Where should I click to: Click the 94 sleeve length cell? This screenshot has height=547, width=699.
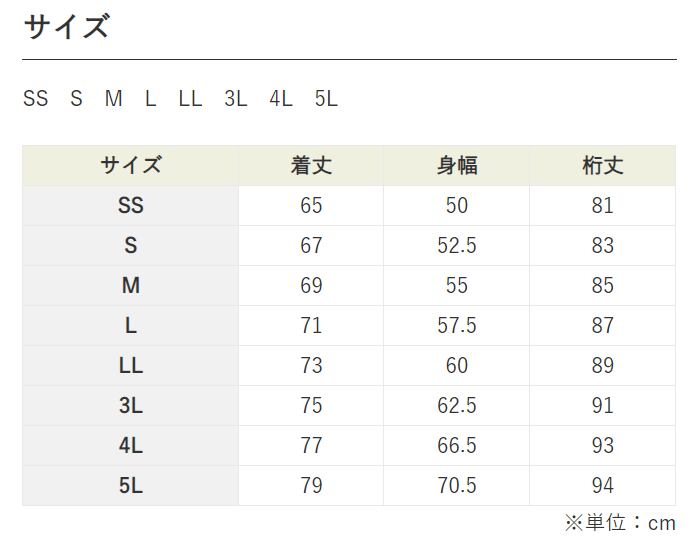602,486
